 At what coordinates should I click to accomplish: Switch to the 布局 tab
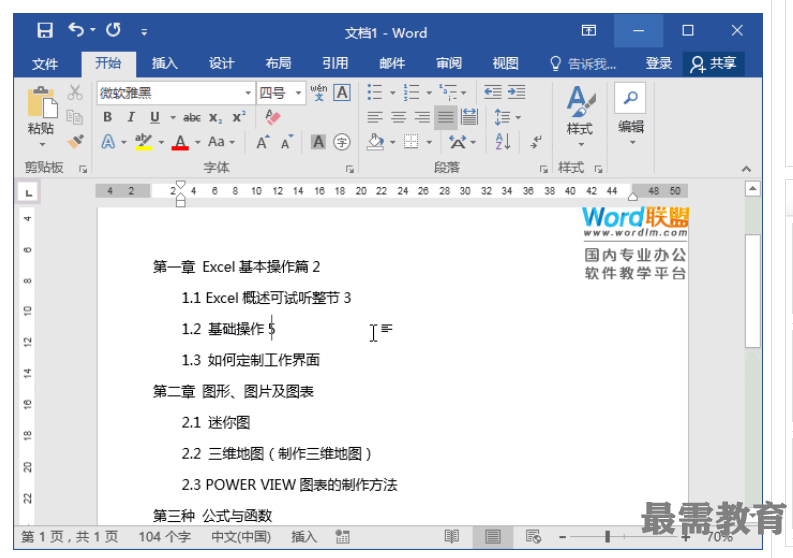click(278, 63)
